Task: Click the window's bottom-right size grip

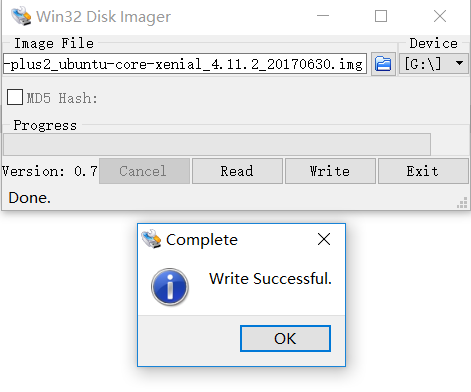Action: [462, 203]
